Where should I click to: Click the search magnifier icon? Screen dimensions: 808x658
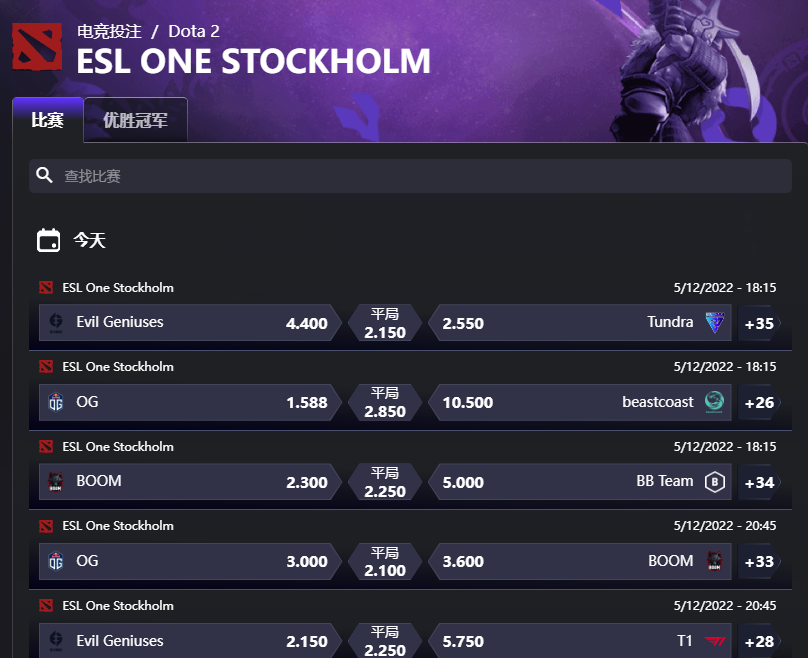pyautogui.click(x=44, y=175)
